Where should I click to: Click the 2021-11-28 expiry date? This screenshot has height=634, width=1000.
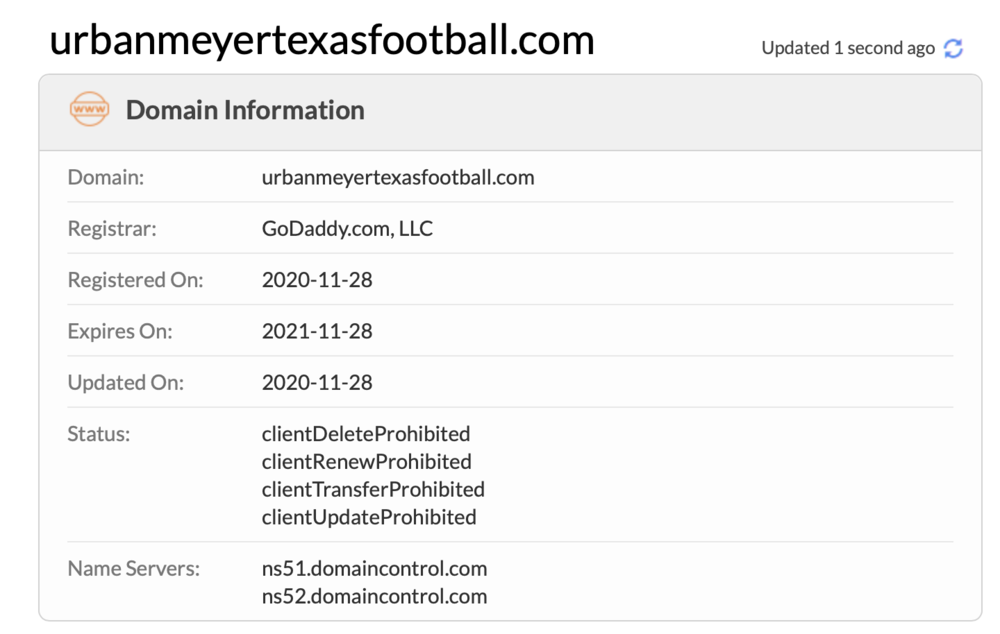point(317,331)
